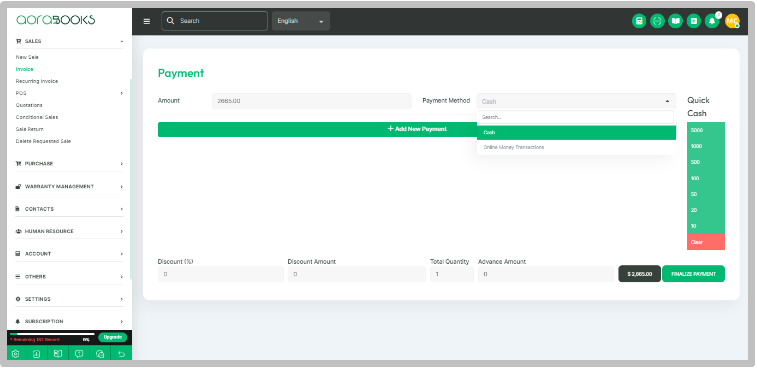This screenshot has height=368, width=757.
Task: Click the Sales cart icon in sidebar
Action: (x=18, y=42)
